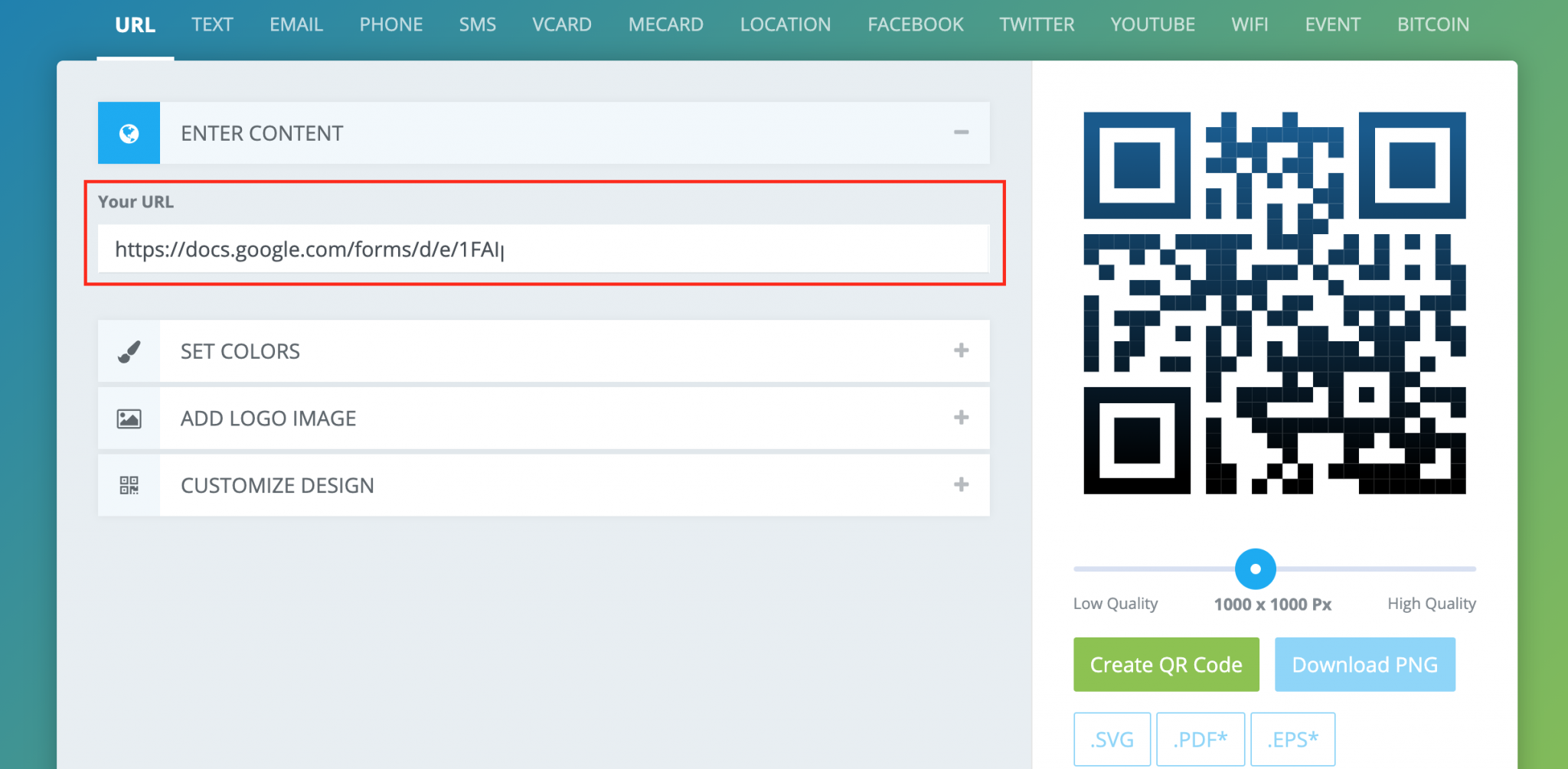Switch to the BITCOIN tab
The height and width of the screenshot is (769, 1568).
click(1432, 24)
